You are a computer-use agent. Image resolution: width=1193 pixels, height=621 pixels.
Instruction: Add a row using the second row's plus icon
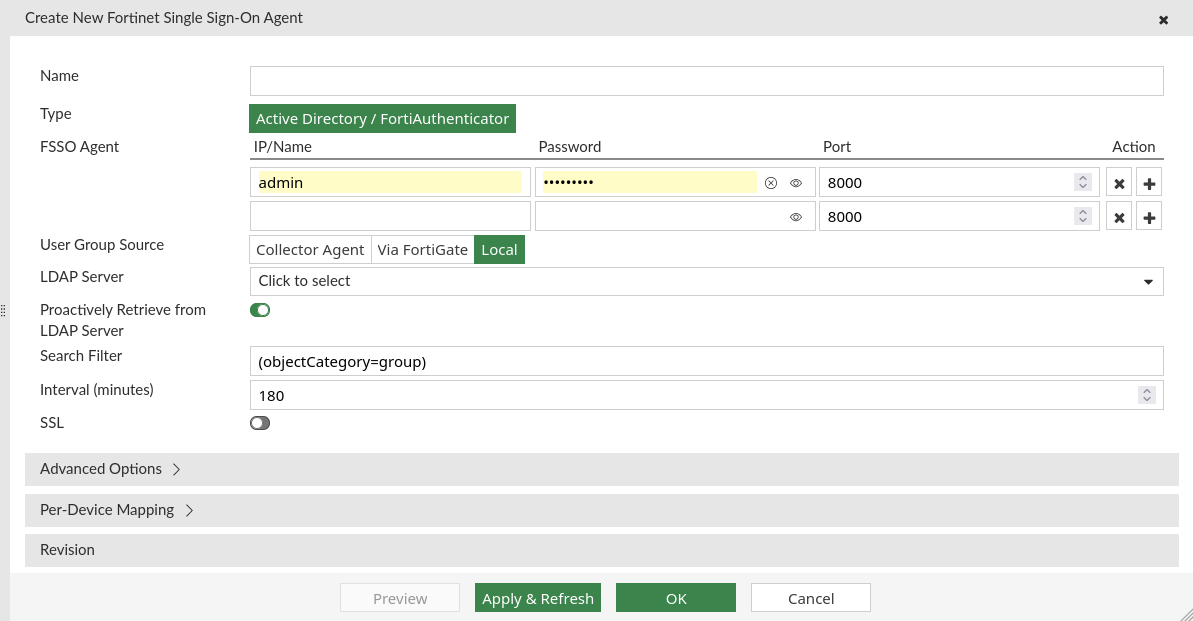[x=1149, y=217]
